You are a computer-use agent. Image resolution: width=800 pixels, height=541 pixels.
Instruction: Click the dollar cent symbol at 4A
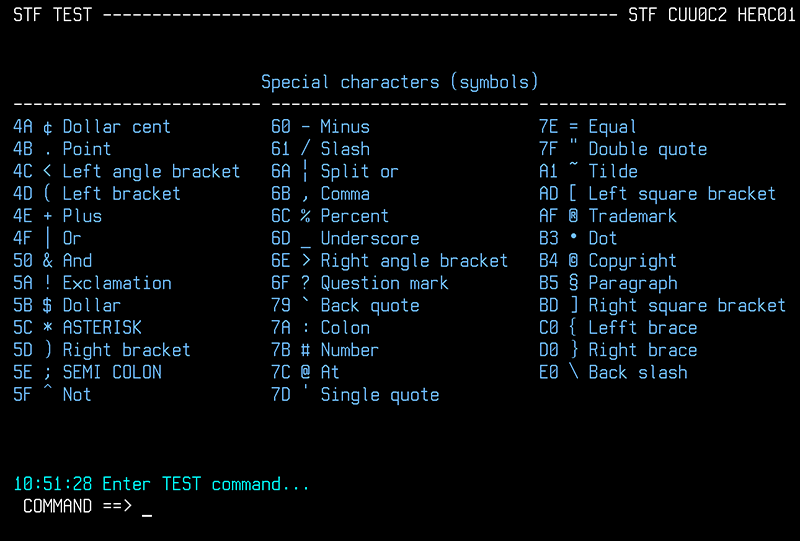(x=48, y=127)
